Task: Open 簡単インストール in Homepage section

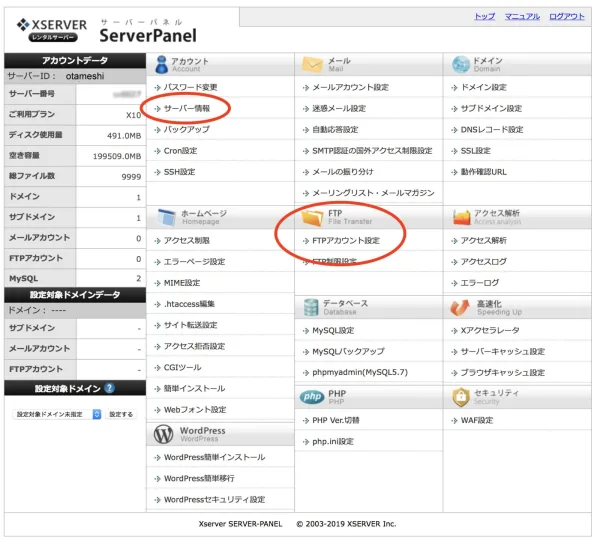Action: click(x=194, y=389)
